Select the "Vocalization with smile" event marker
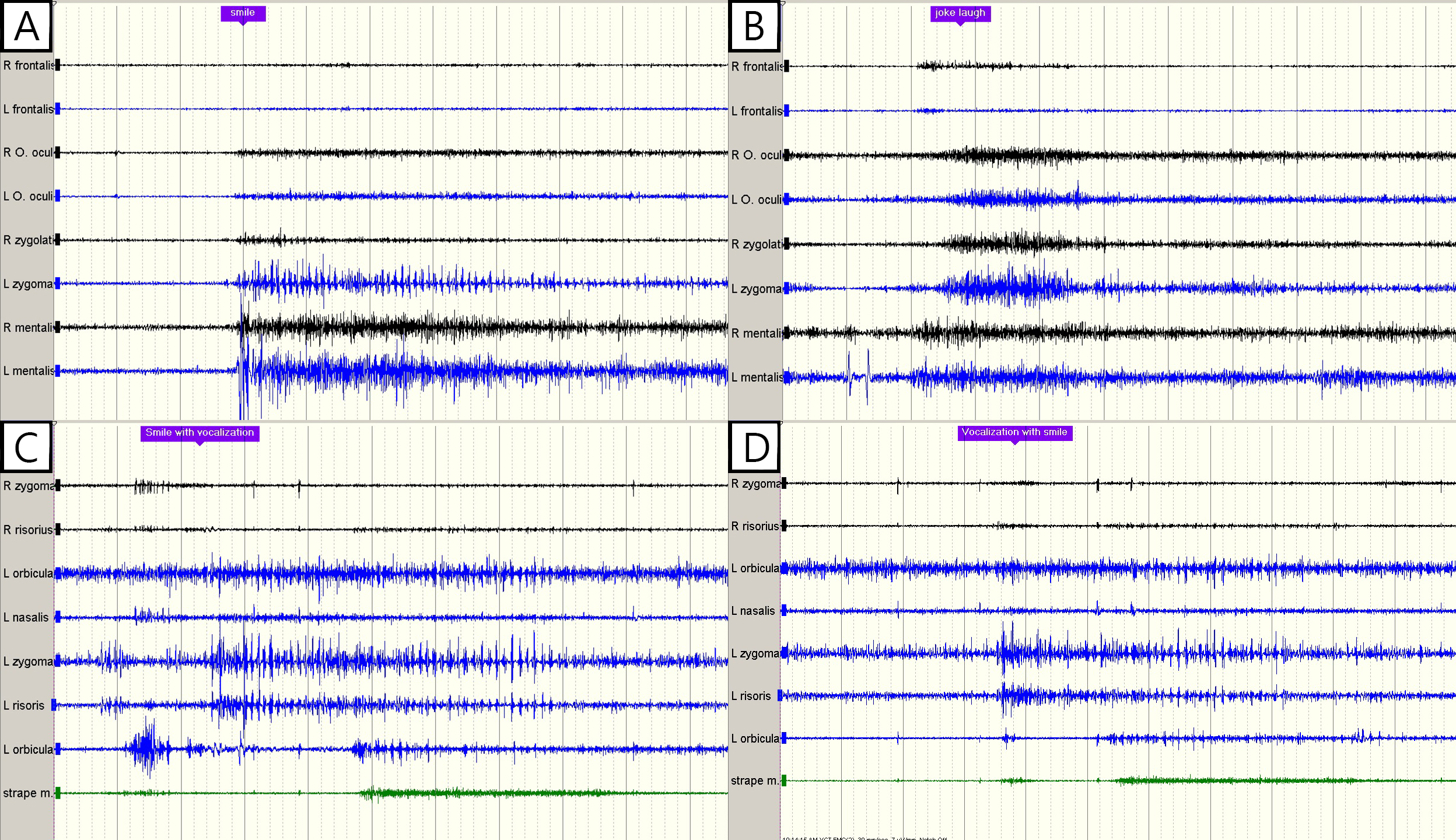Screen dimensions: 1456x840 tap(1014, 433)
